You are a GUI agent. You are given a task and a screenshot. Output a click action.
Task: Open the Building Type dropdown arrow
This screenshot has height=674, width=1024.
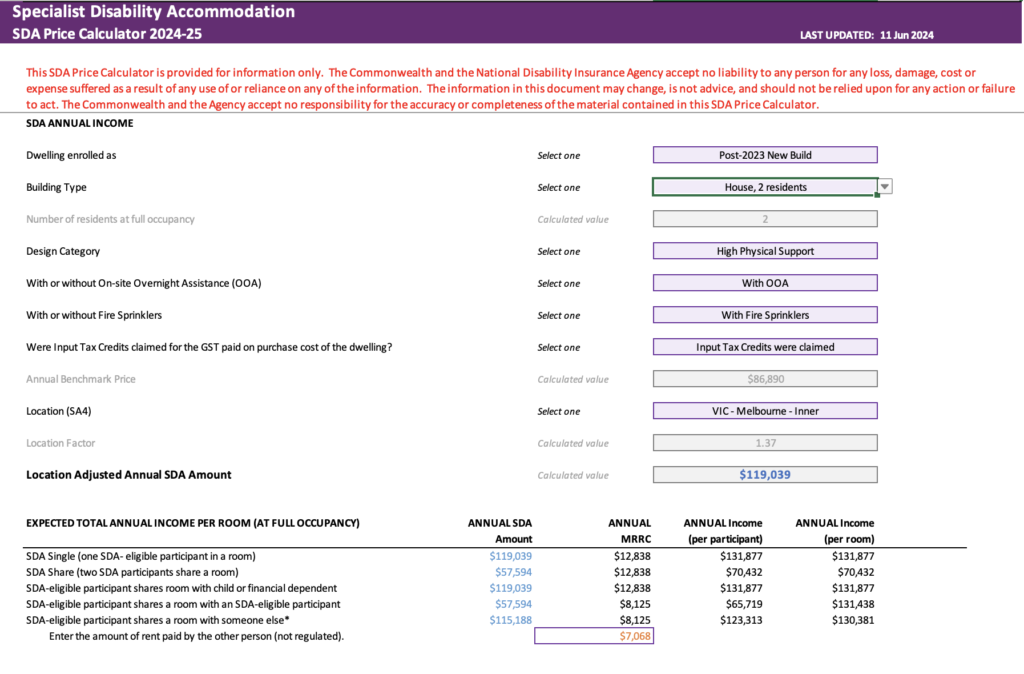click(x=884, y=186)
